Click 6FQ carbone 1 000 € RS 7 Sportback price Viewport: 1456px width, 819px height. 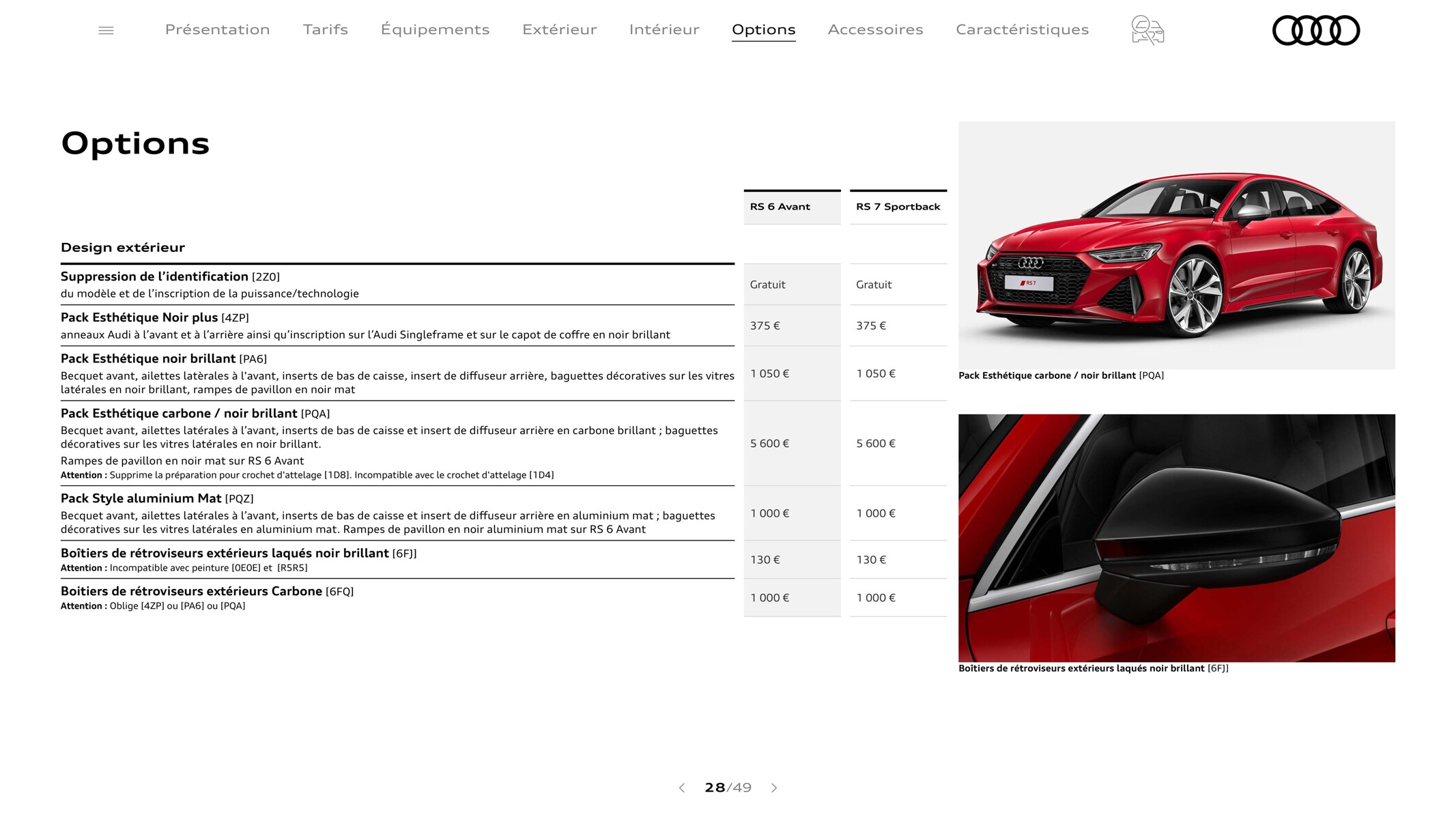[876, 598]
